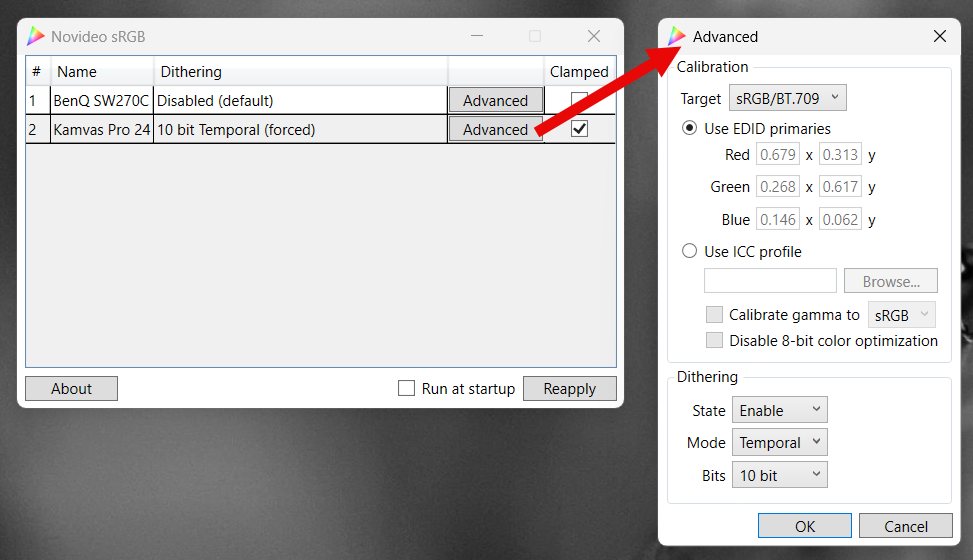
Task: Close the Advanced dialog window
Action: point(940,37)
